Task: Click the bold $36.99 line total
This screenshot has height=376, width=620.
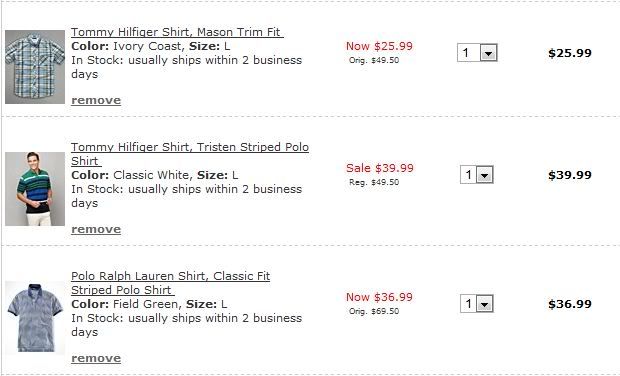Action: [x=570, y=304]
